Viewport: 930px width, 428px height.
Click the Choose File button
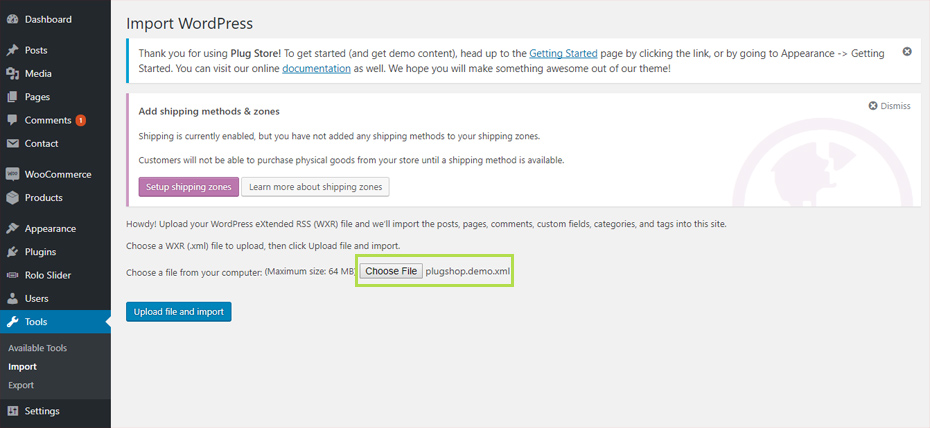click(x=391, y=271)
